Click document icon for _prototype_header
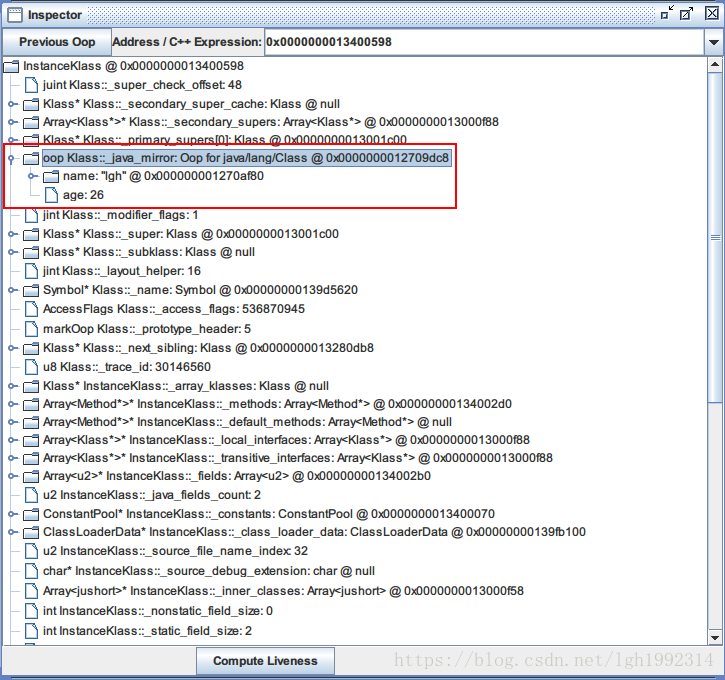The width and height of the screenshot is (725, 680). pyautogui.click(x=31, y=329)
